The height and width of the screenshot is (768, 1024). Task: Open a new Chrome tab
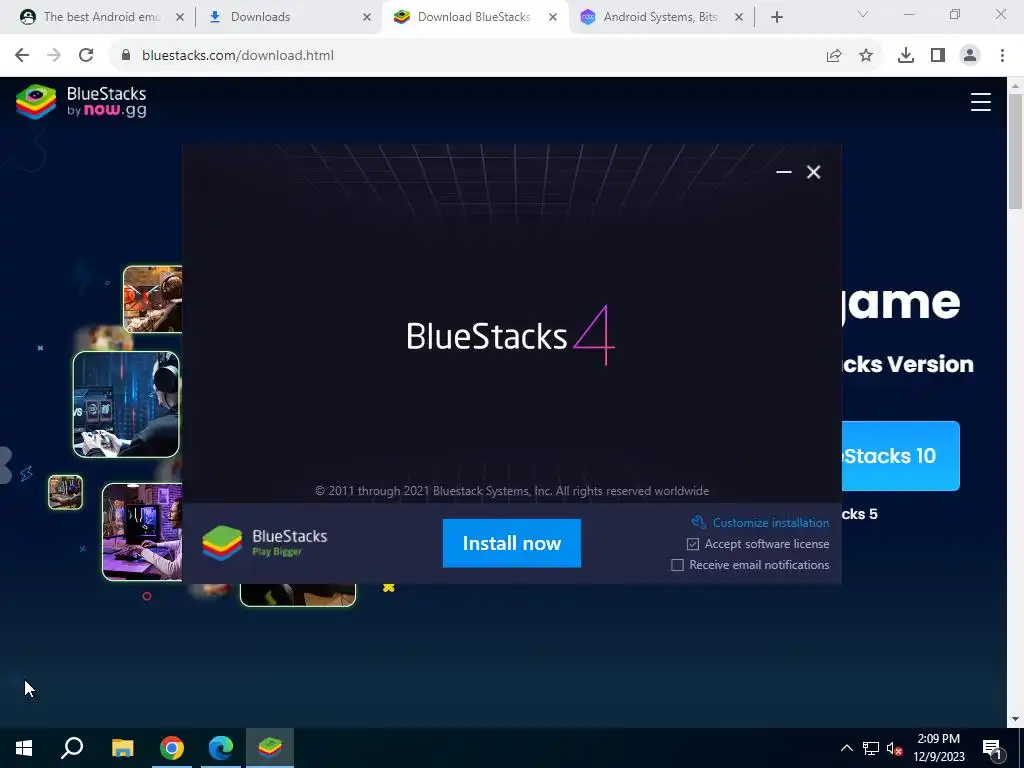click(x=776, y=17)
